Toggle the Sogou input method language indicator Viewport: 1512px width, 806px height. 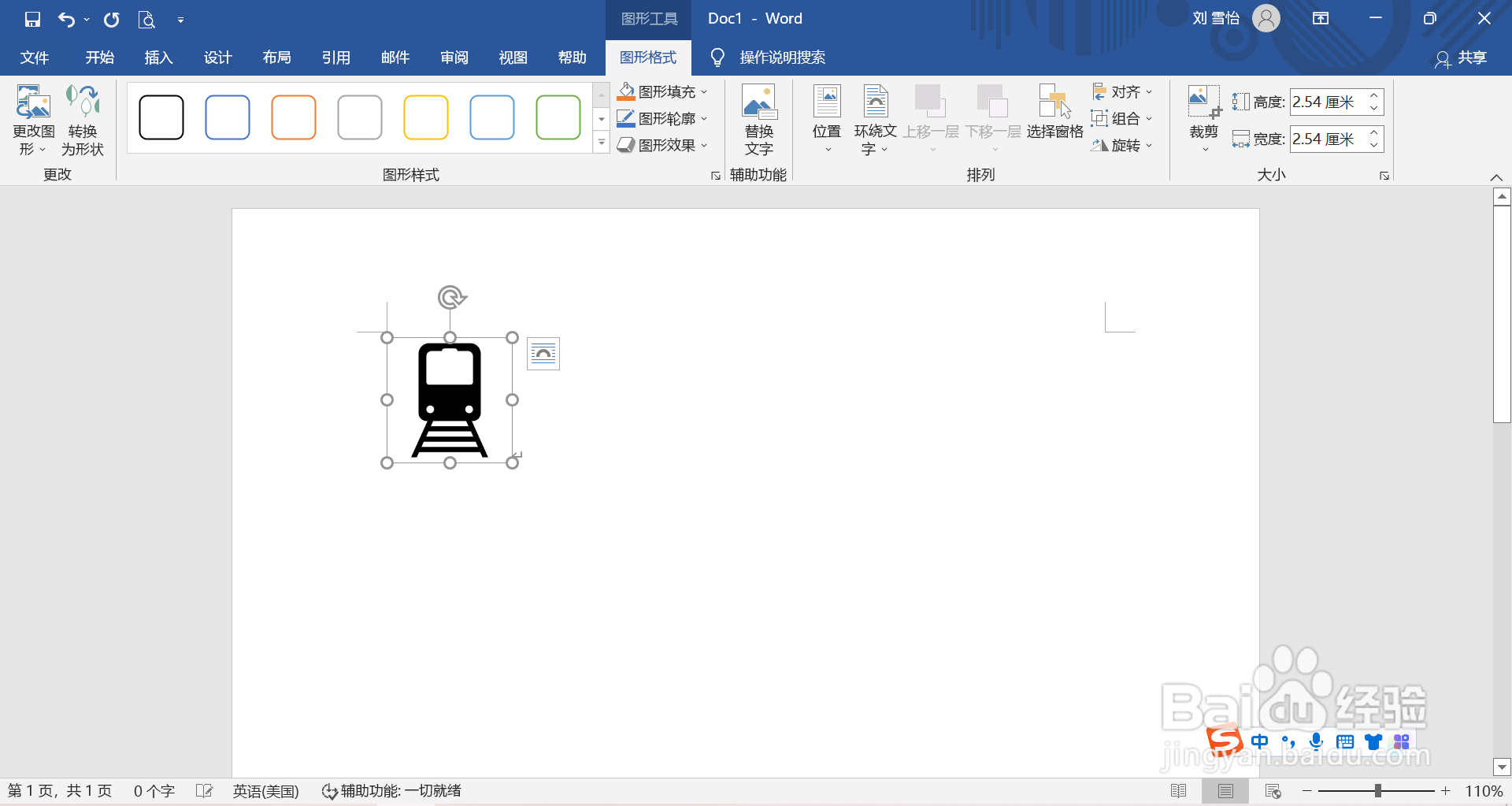pyautogui.click(x=1260, y=741)
